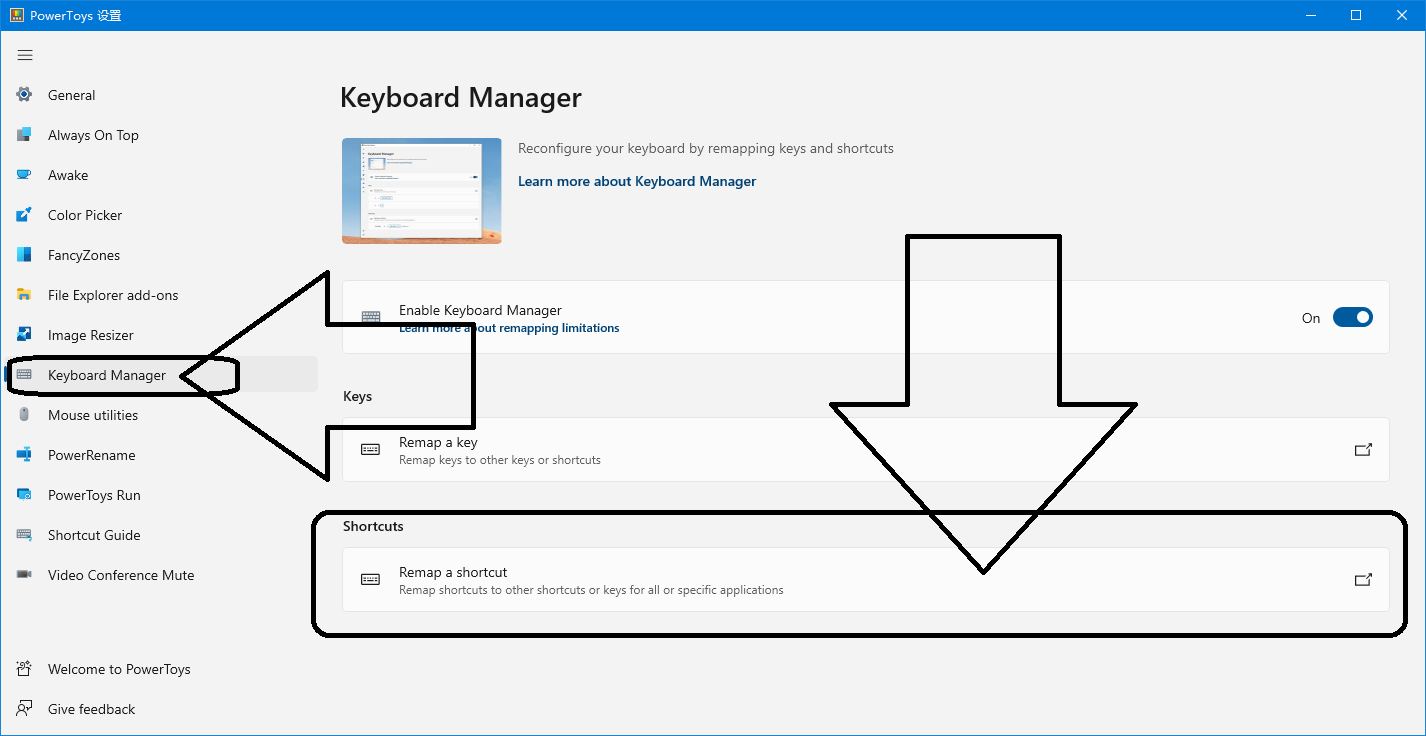Viewport: 1426px width, 736px height.
Task: Click the open-window icon for Remap a key
Action: tap(1362, 450)
